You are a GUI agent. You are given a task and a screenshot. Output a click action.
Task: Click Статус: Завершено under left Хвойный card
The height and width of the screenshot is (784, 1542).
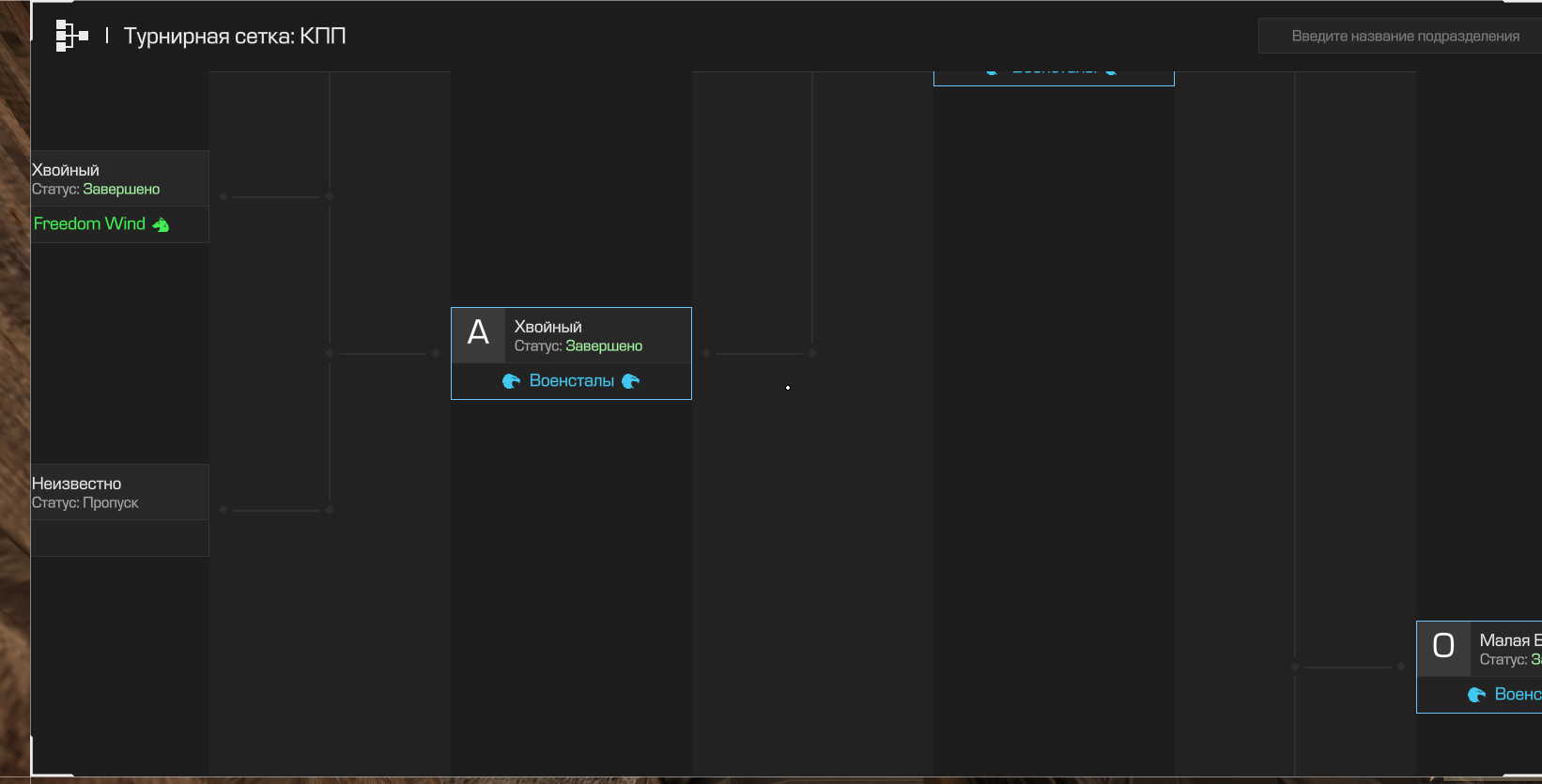[96, 189]
